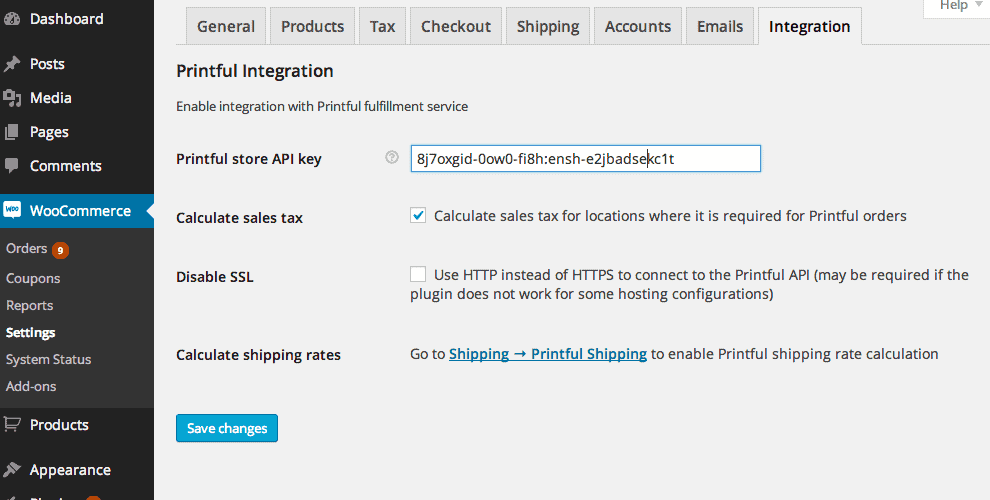Click the WooCommerce logo icon
This screenshot has width=990, height=500.
12,210
